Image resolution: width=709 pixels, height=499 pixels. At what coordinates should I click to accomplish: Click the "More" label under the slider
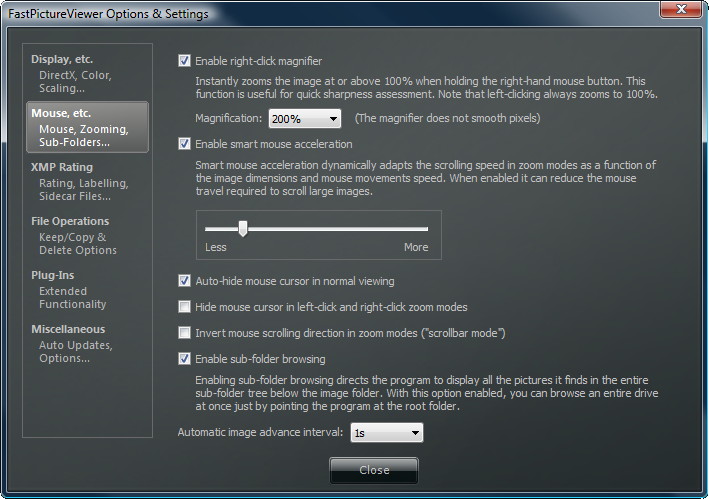click(x=416, y=247)
